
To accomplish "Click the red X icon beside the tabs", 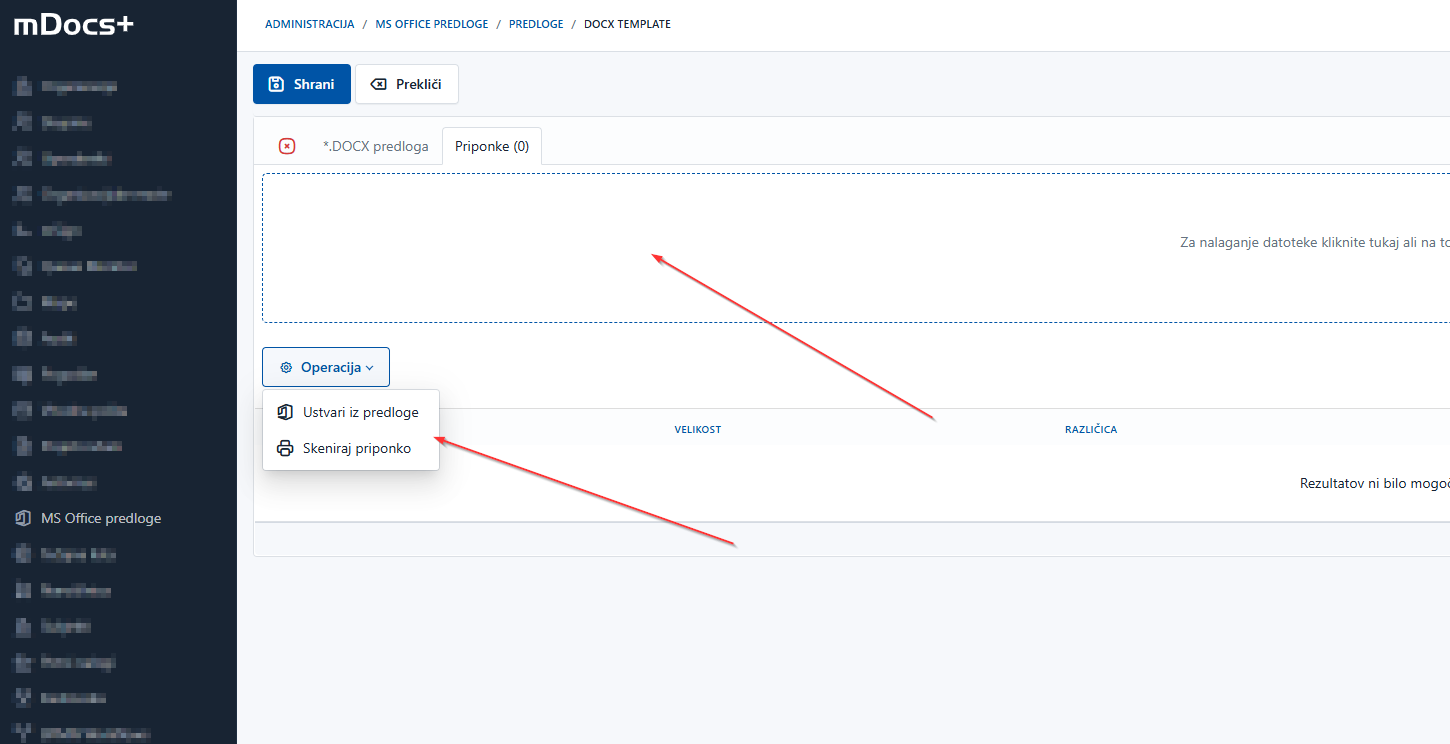I will [287, 146].
